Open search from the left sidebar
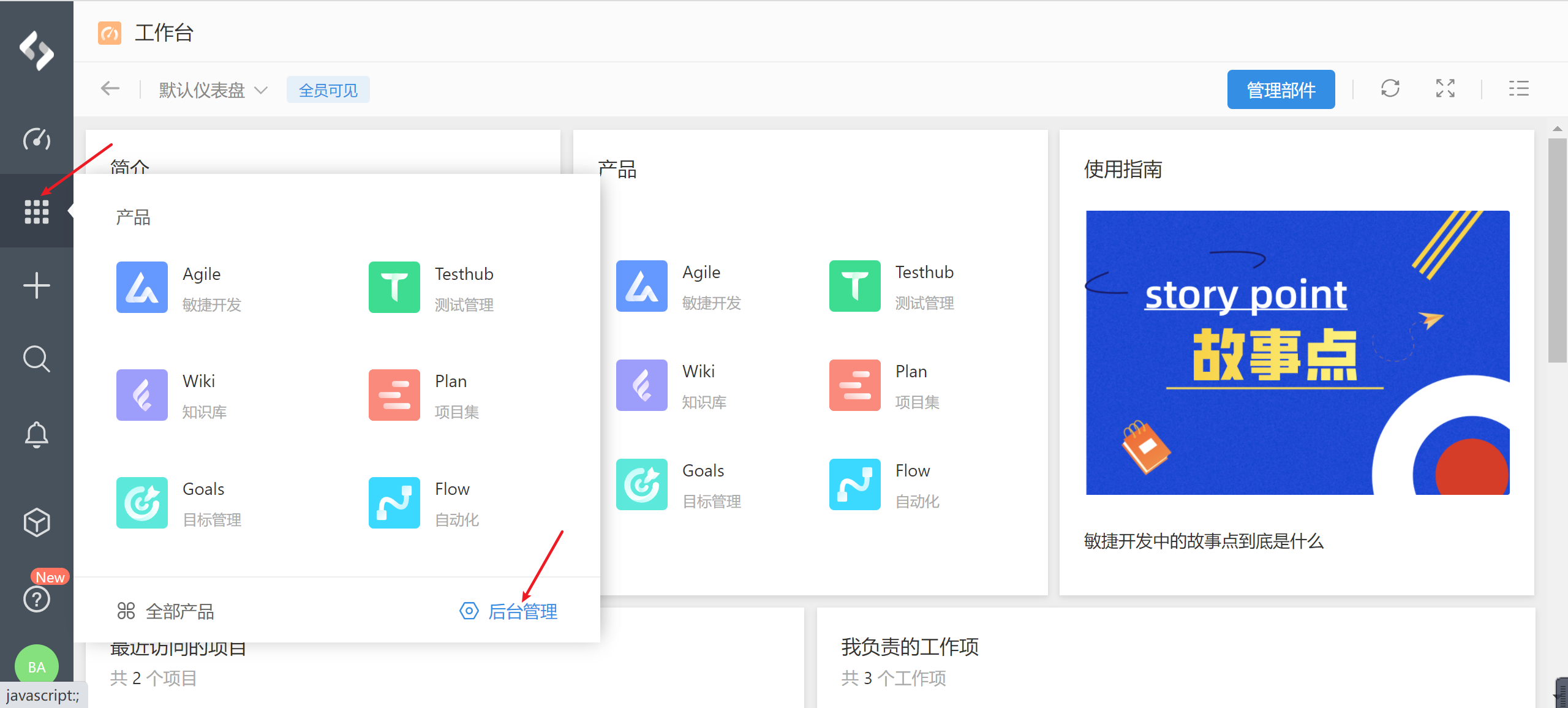1568x708 pixels. pyautogui.click(x=37, y=359)
